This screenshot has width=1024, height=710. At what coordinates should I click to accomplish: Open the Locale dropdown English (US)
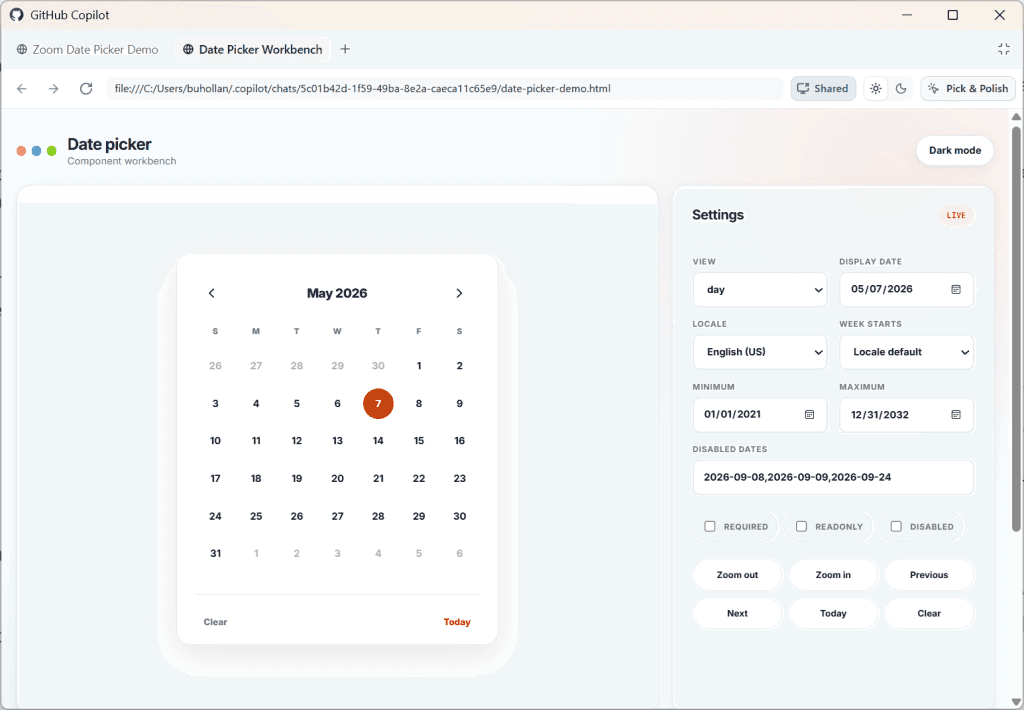coord(760,352)
